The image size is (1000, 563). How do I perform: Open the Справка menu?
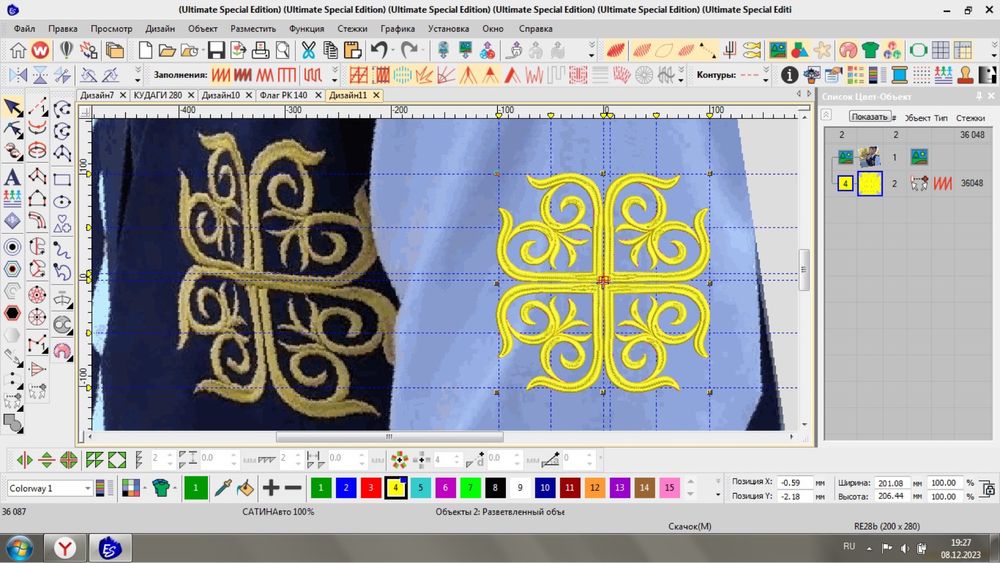(x=535, y=29)
